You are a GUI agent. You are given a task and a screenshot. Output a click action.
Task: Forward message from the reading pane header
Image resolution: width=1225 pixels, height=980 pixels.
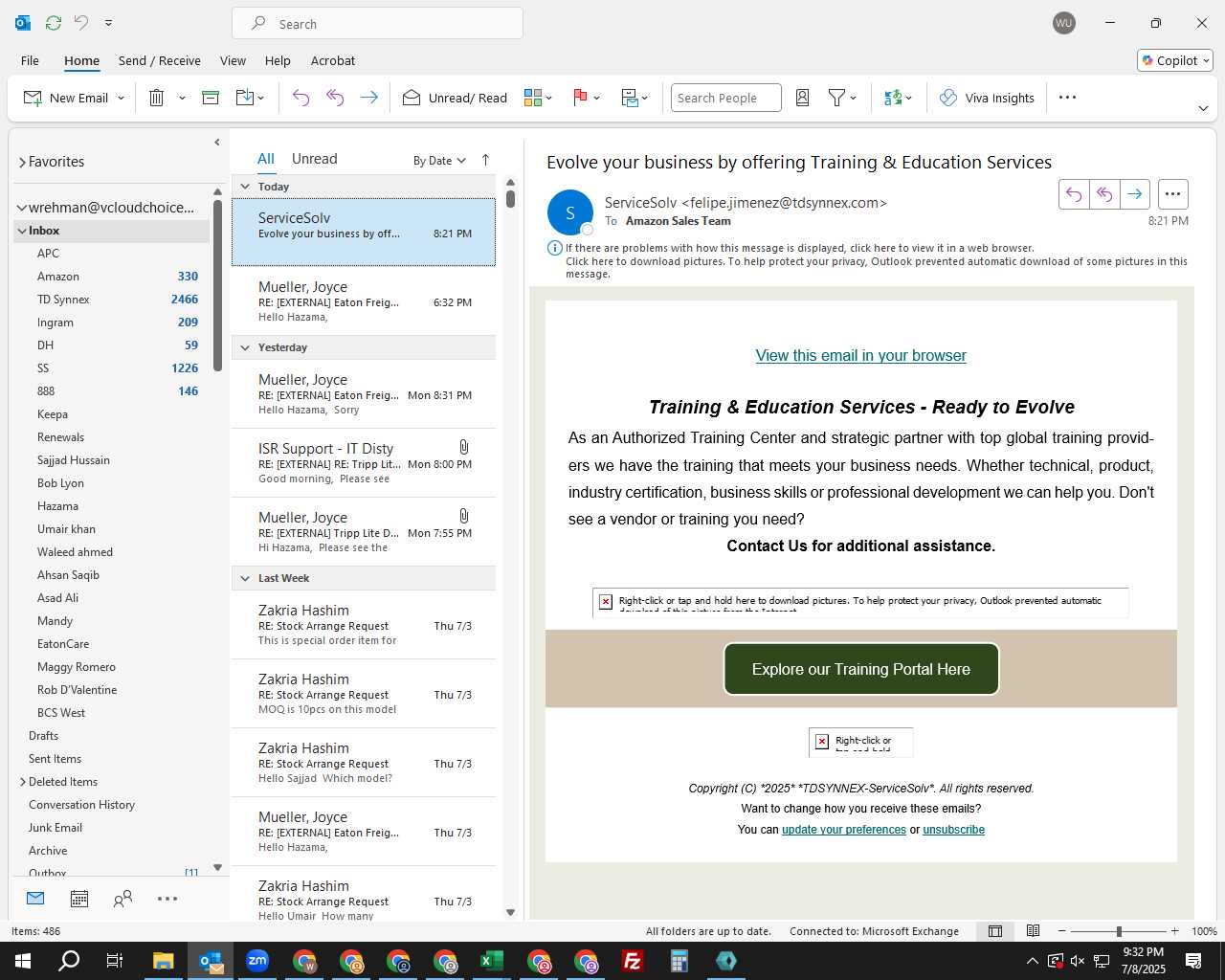click(x=1134, y=194)
